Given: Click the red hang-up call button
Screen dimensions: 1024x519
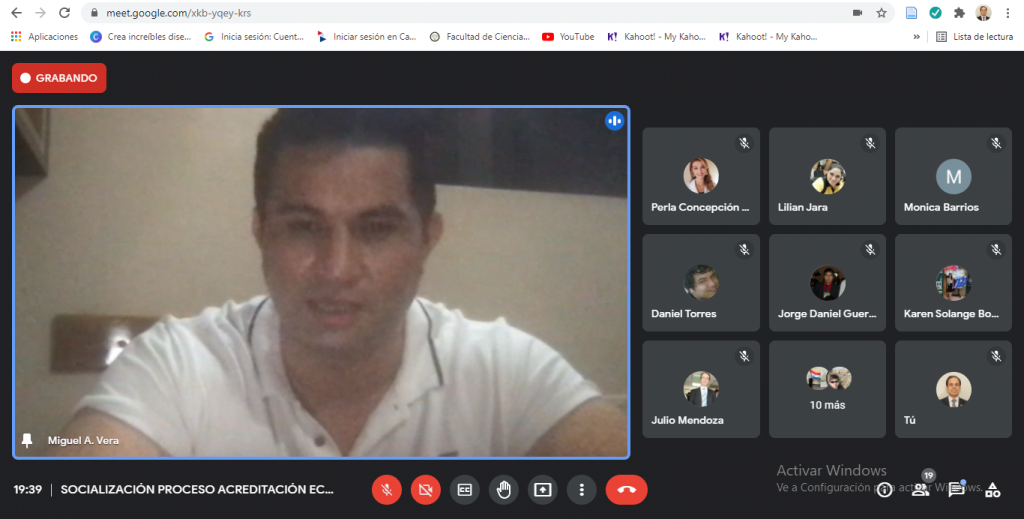Looking at the screenshot, I should pos(626,490).
